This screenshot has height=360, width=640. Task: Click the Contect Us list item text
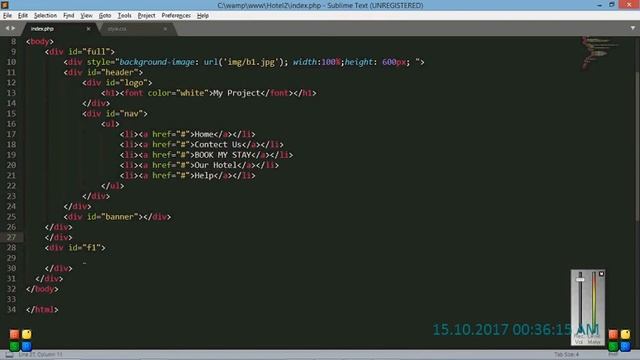tap(218, 144)
